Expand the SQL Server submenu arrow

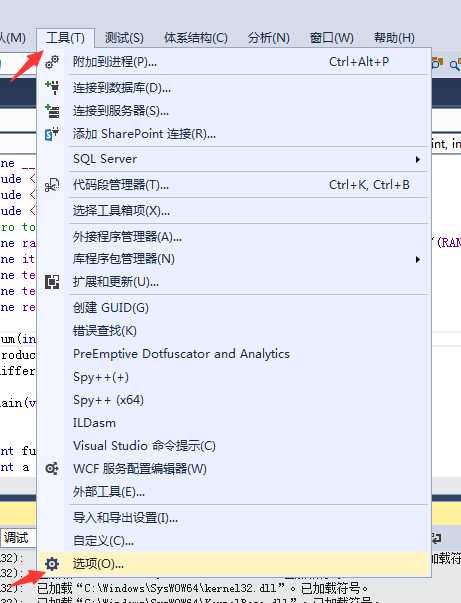(x=418, y=159)
